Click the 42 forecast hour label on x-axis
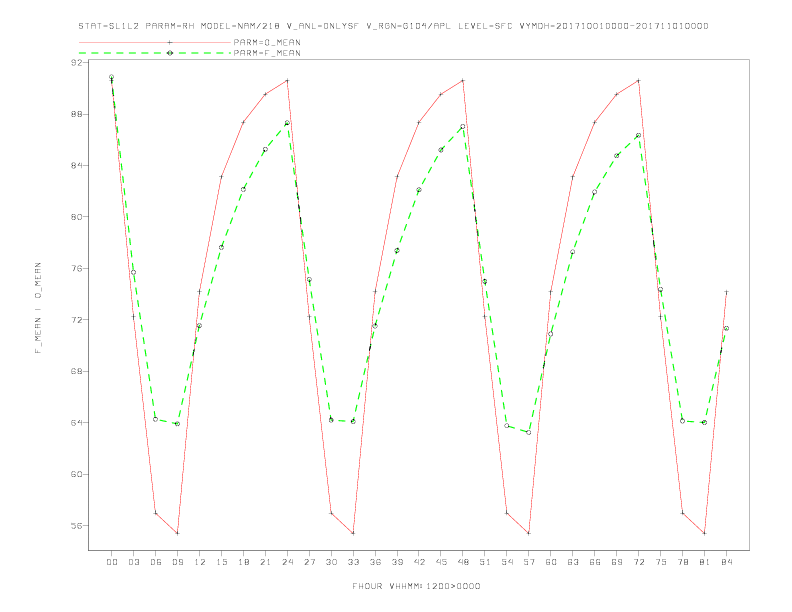This screenshot has height=612, width=792. (x=419, y=562)
